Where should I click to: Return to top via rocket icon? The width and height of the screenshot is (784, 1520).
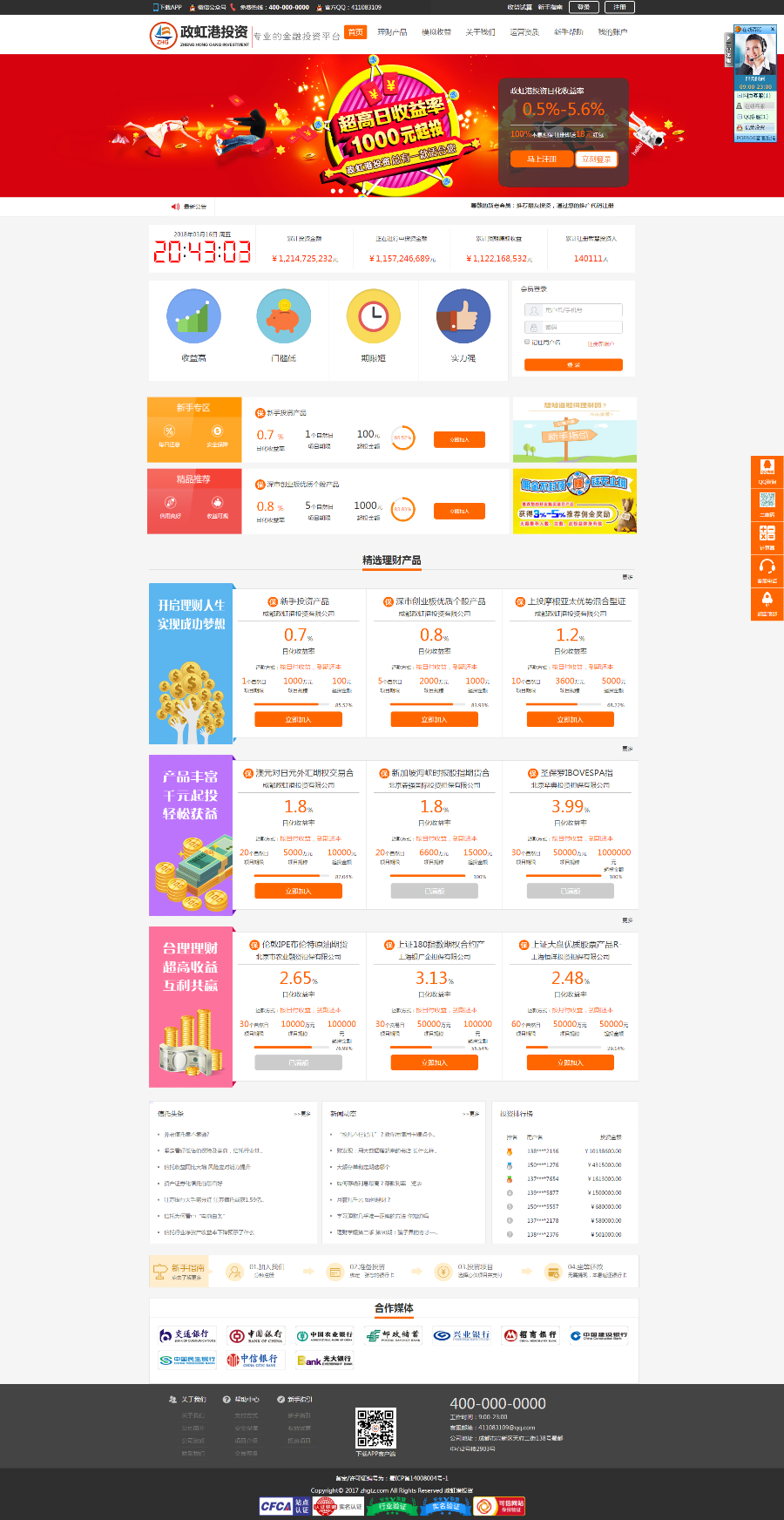click(x=767, y=603)
